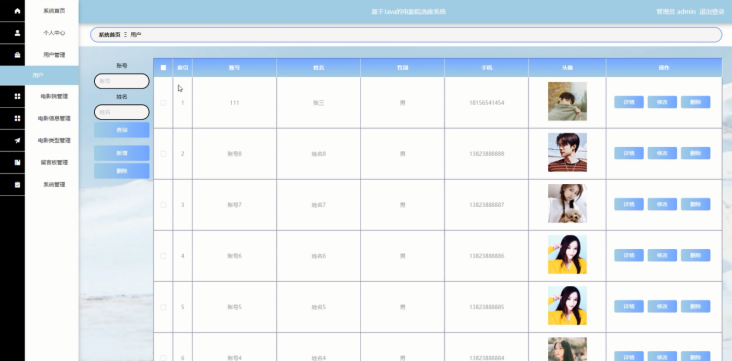This screenshot has height=361, width=732.
Task: Tick the checkbox for row 2 (账号8)
Action: [x=163, y=154]
